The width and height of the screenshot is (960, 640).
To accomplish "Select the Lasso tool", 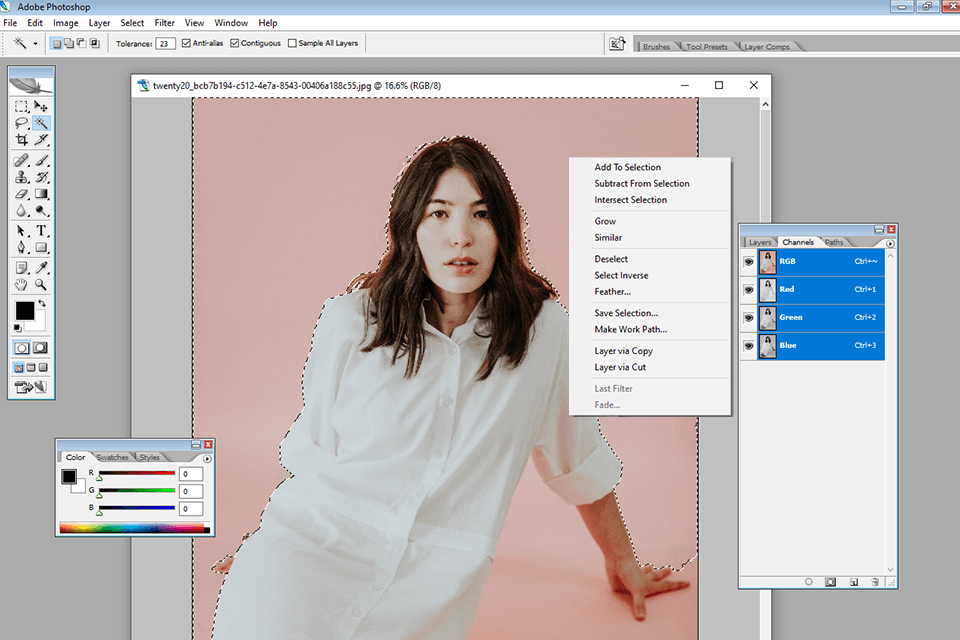I will pos(21,123).
